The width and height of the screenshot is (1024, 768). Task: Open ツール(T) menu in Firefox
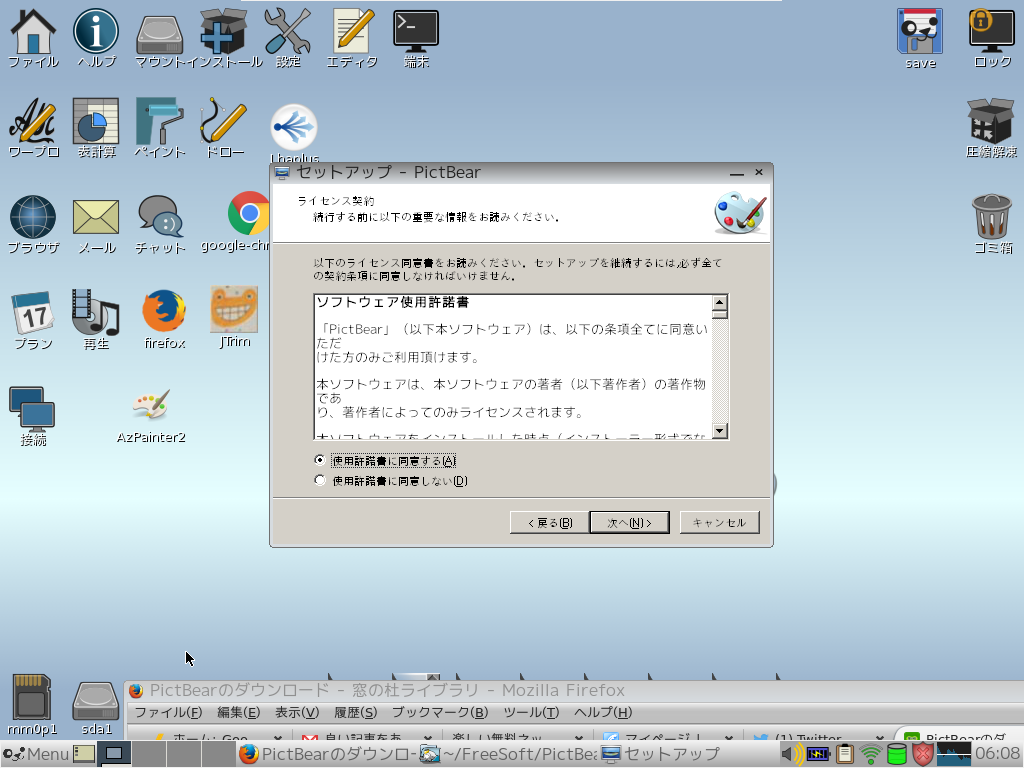coord(531,712)
